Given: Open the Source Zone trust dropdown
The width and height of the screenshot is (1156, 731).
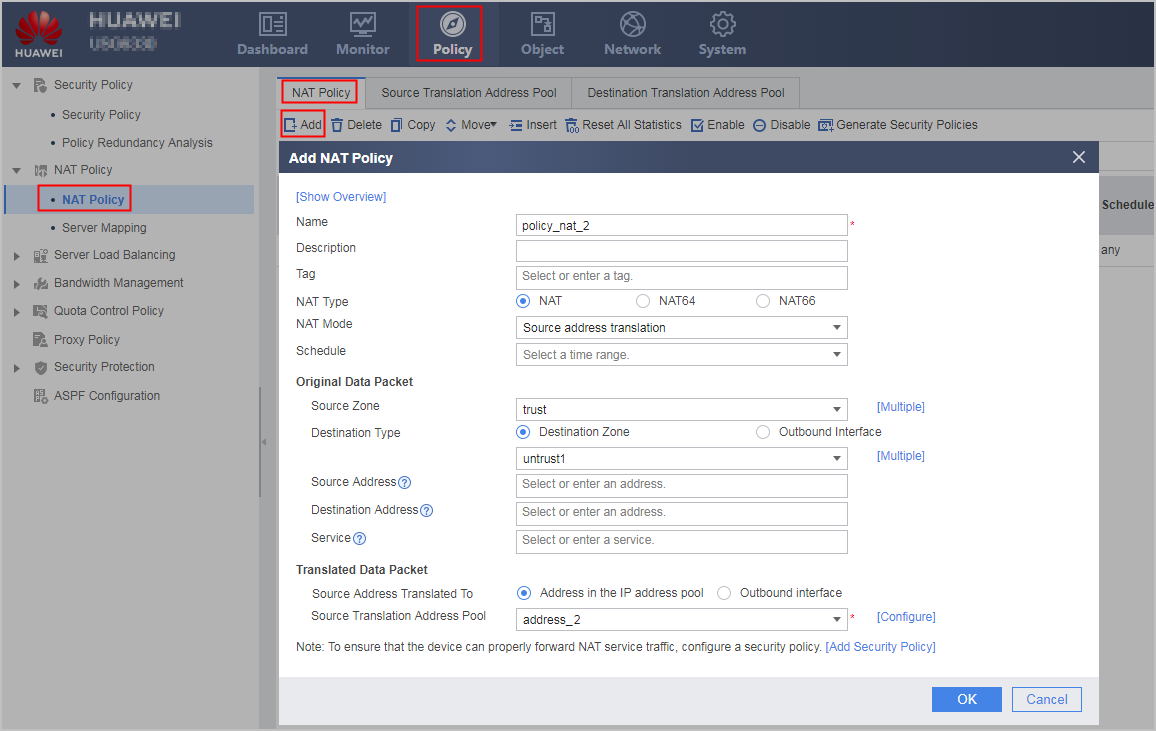Looking at the screenshot, I should coord(681,409).
